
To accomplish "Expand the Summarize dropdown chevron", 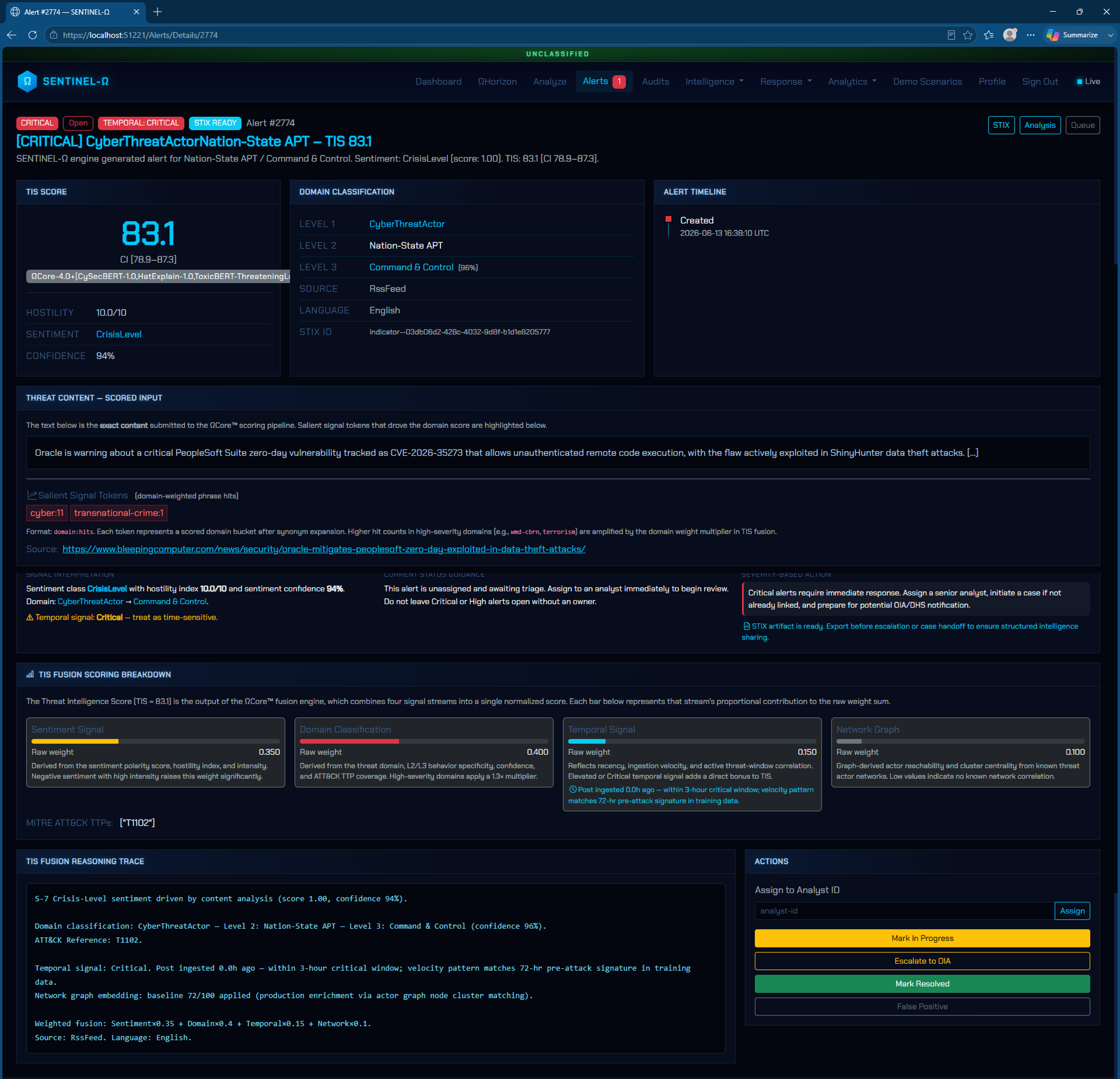I will point(1110,35).
